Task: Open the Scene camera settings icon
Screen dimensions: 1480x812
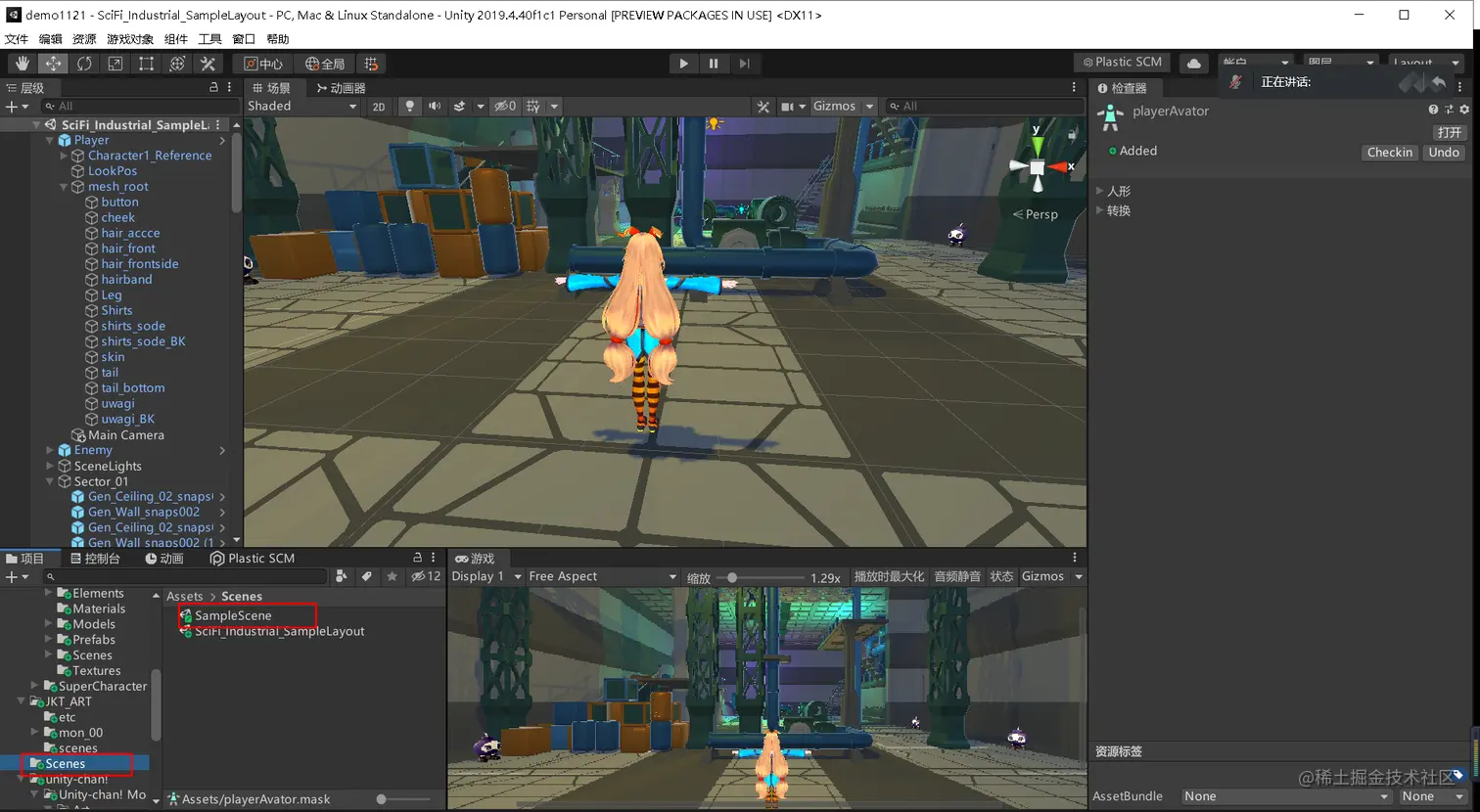Action: 792,106
